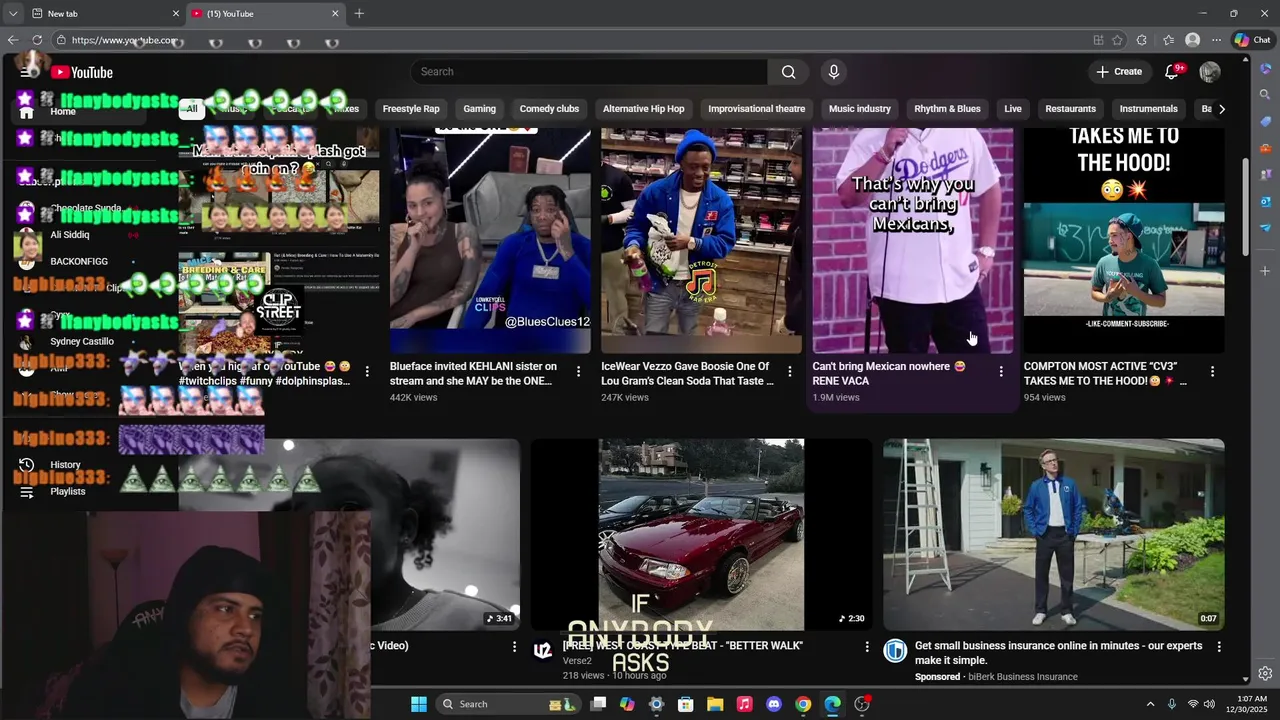The height and width of the screenshot is (720, 1280).
Task: Open the Dodgers jersey Mexican joke thumbnail
Action: tap(912, 240)
